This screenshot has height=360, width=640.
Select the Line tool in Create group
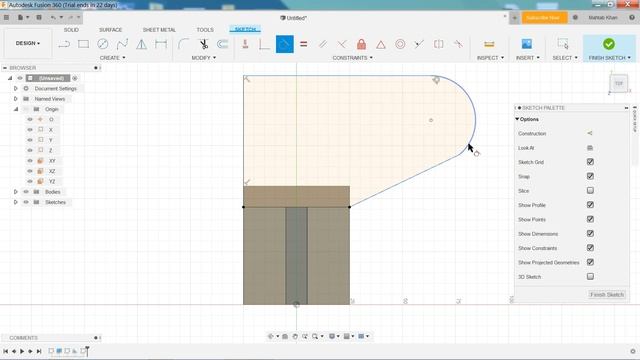point(64,44)
